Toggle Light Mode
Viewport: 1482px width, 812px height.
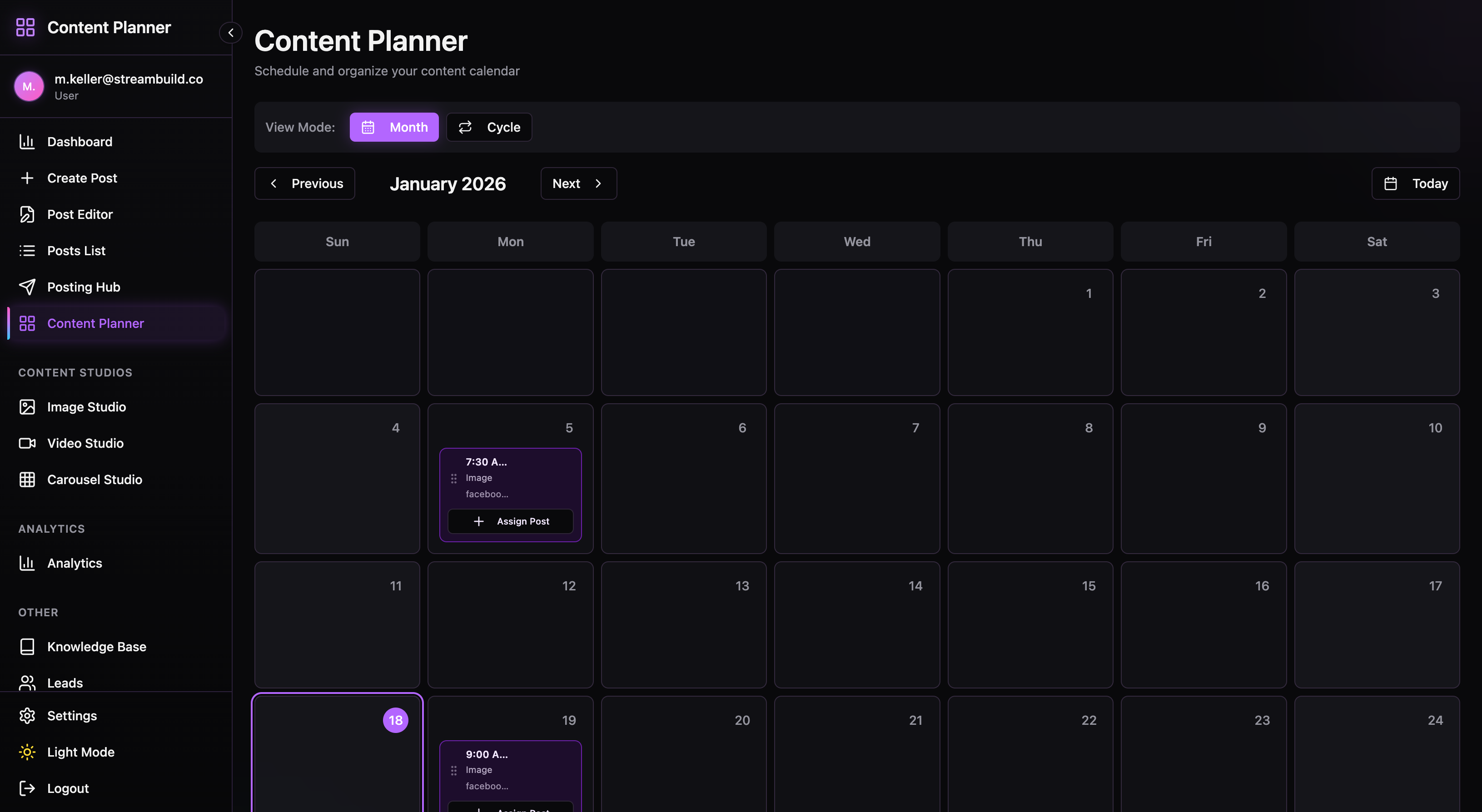coord(80,752)
